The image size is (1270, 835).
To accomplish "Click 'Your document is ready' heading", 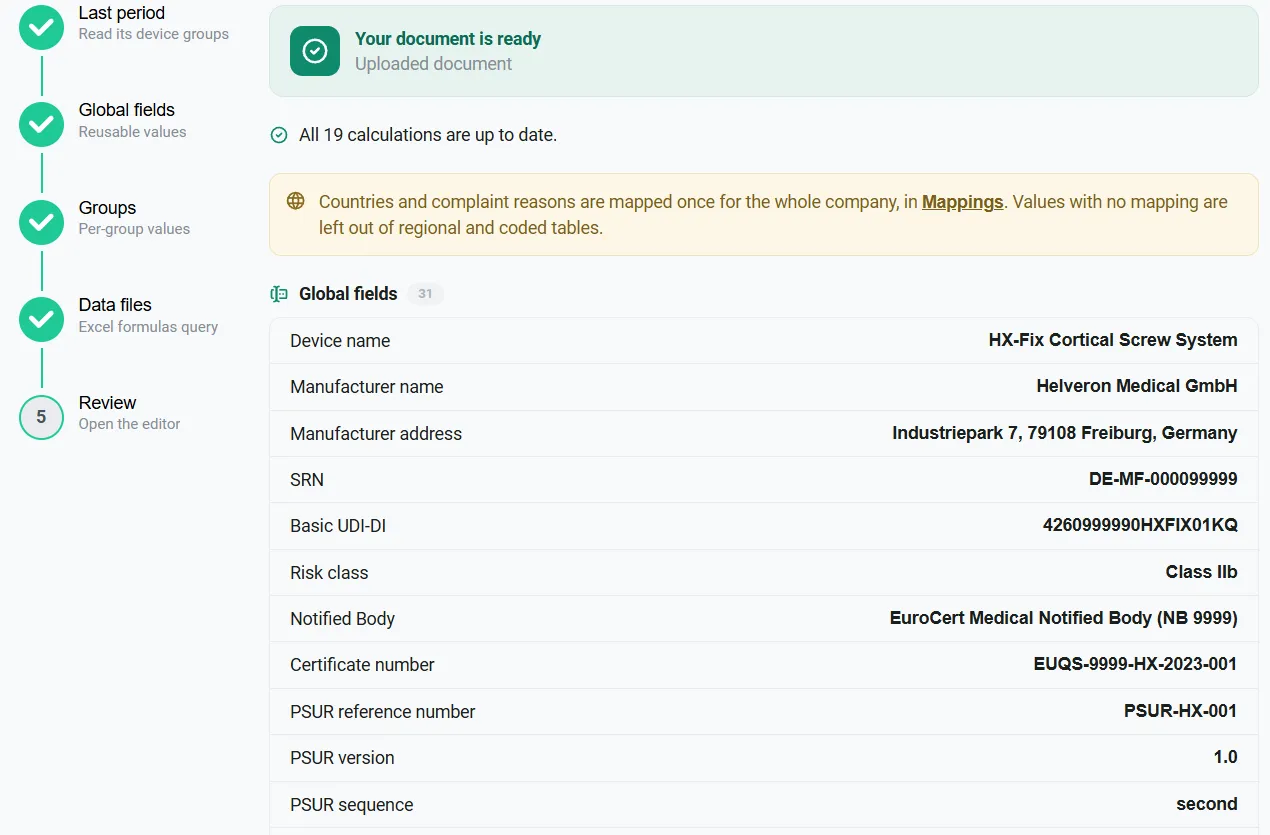I will (448, 39).
